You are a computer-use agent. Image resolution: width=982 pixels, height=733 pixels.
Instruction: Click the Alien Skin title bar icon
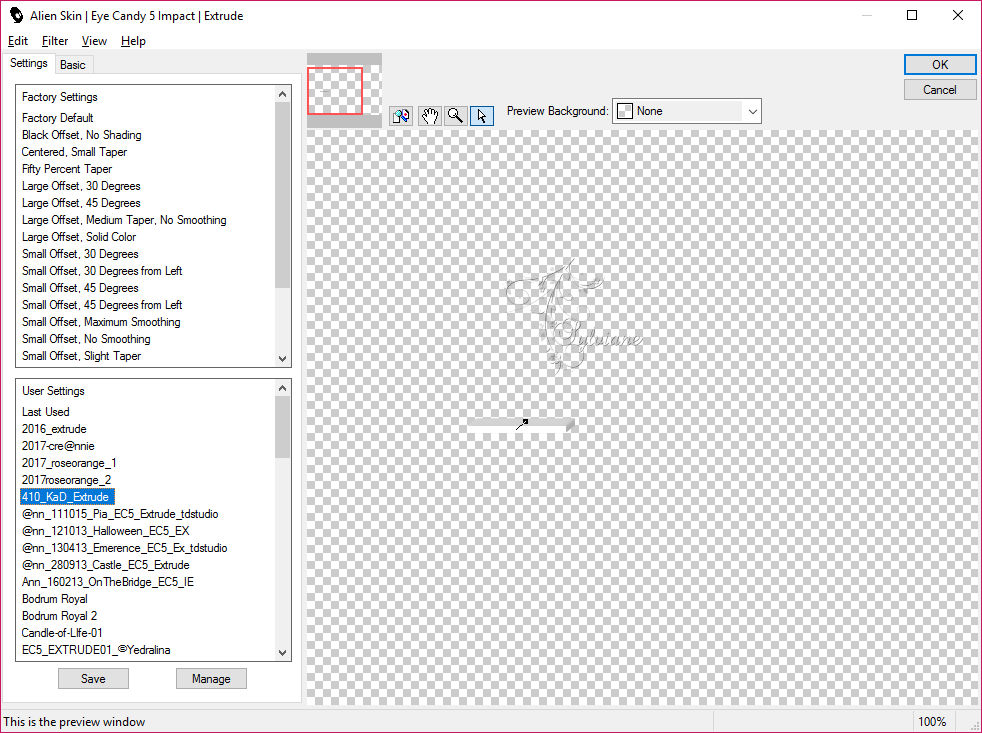[x=16, y=15]
